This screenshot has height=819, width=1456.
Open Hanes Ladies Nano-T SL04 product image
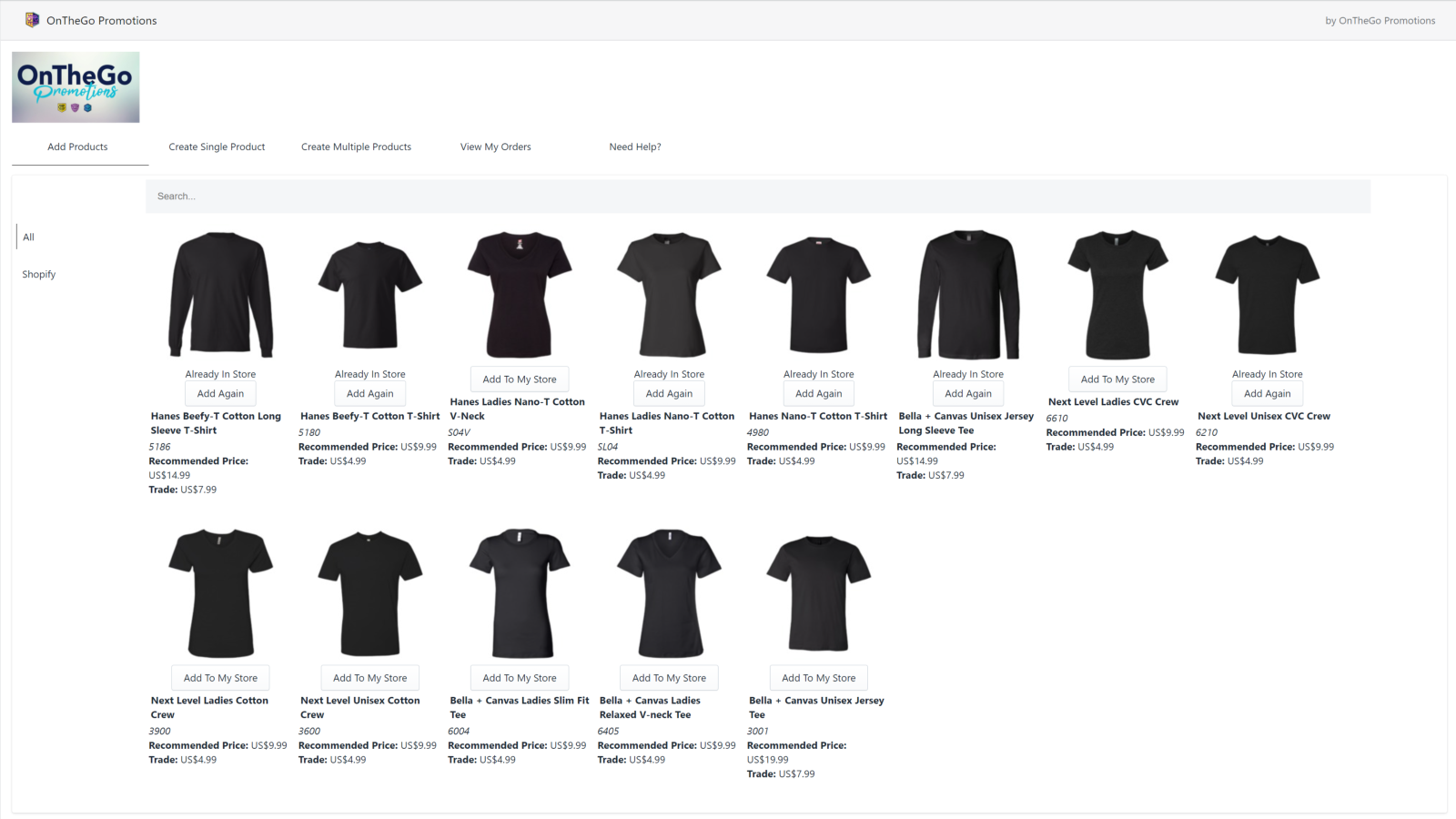tap(669, 295)
